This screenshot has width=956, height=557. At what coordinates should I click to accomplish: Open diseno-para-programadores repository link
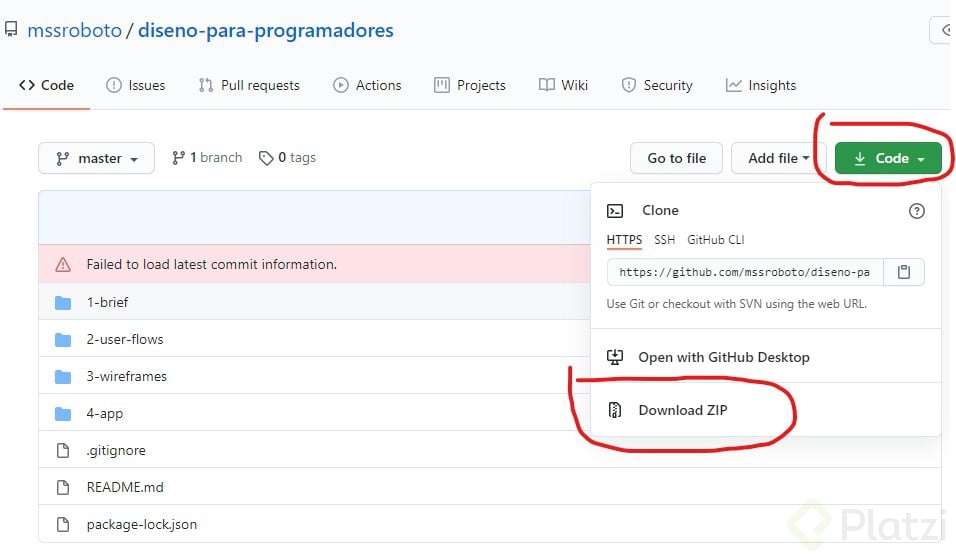click(x=266, y=30)
